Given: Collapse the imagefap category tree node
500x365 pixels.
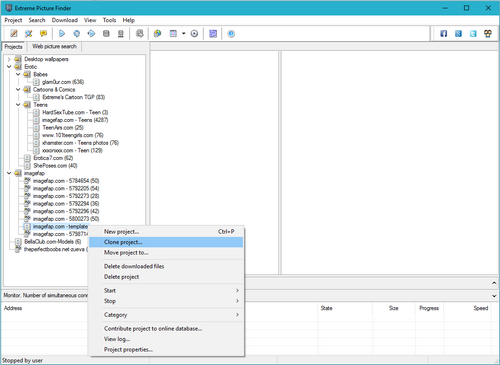Looking at the screenshot, I should pyautogui.click(x=9, y=173).
